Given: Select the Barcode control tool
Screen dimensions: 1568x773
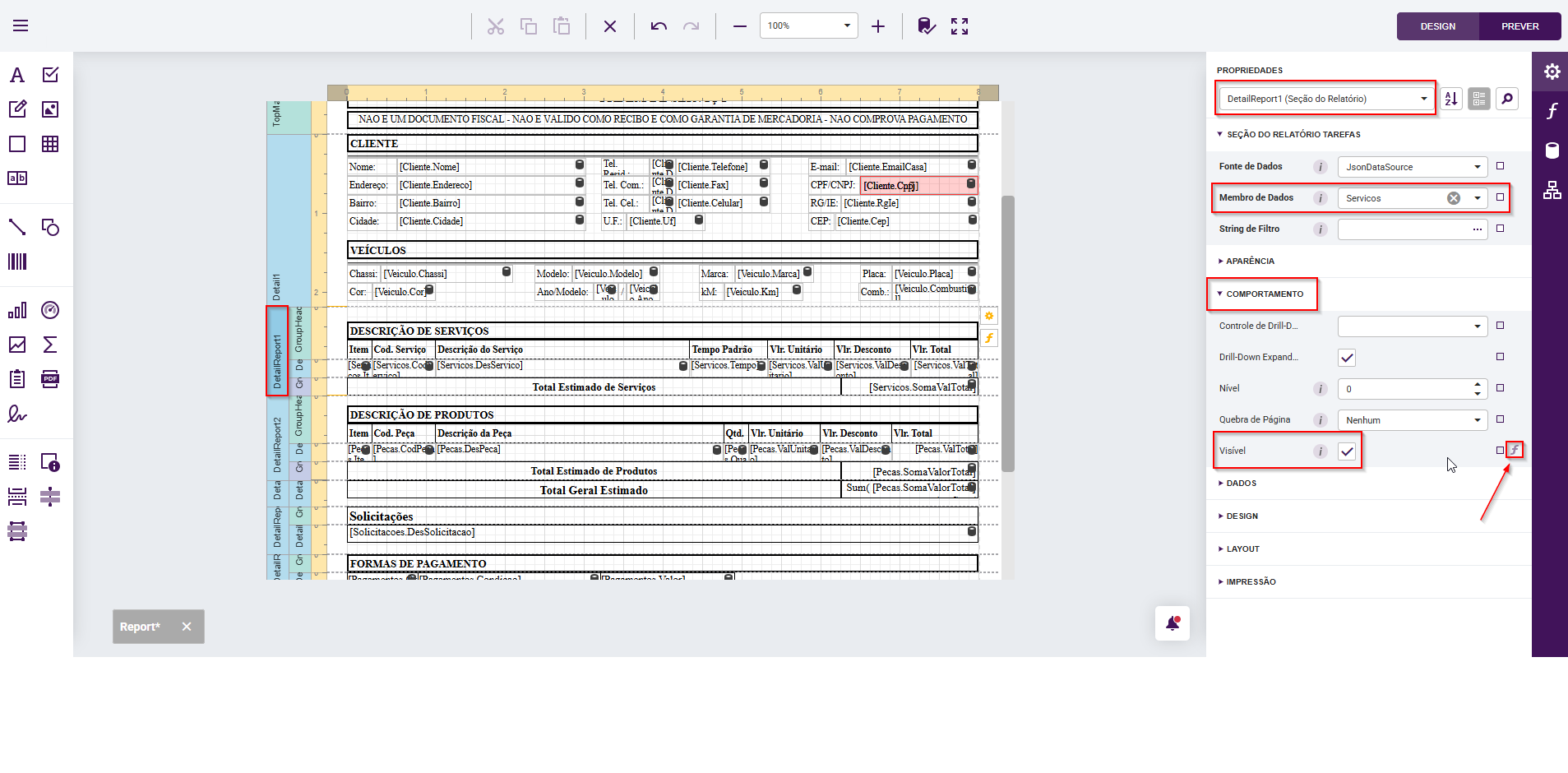Looking at the screenshot, I should click(x=17, y=262).
